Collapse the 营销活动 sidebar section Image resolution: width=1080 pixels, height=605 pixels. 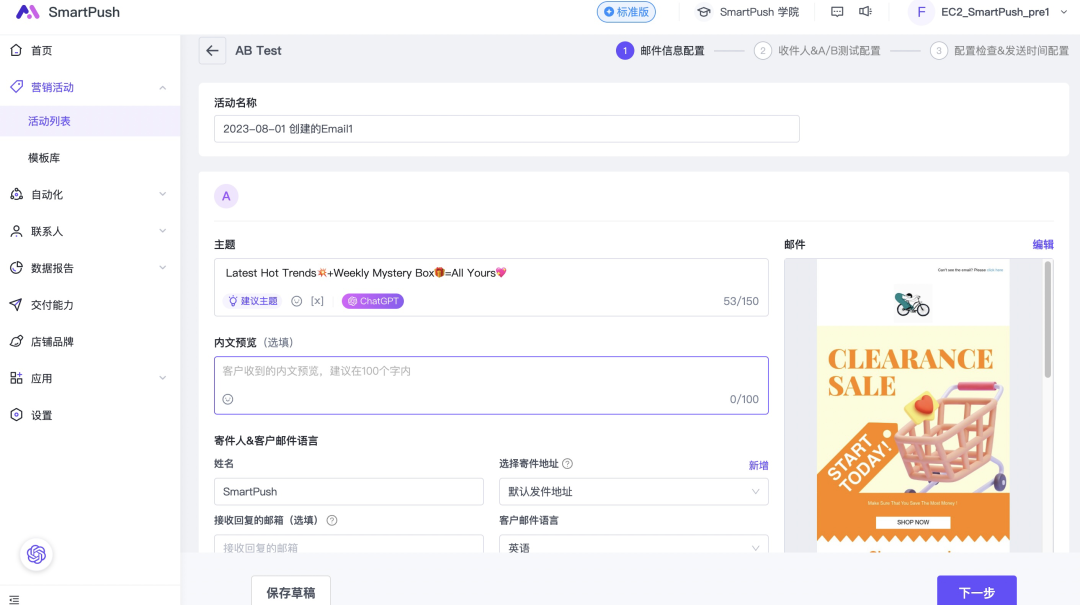pyautogui.click(x=160, y=87)
